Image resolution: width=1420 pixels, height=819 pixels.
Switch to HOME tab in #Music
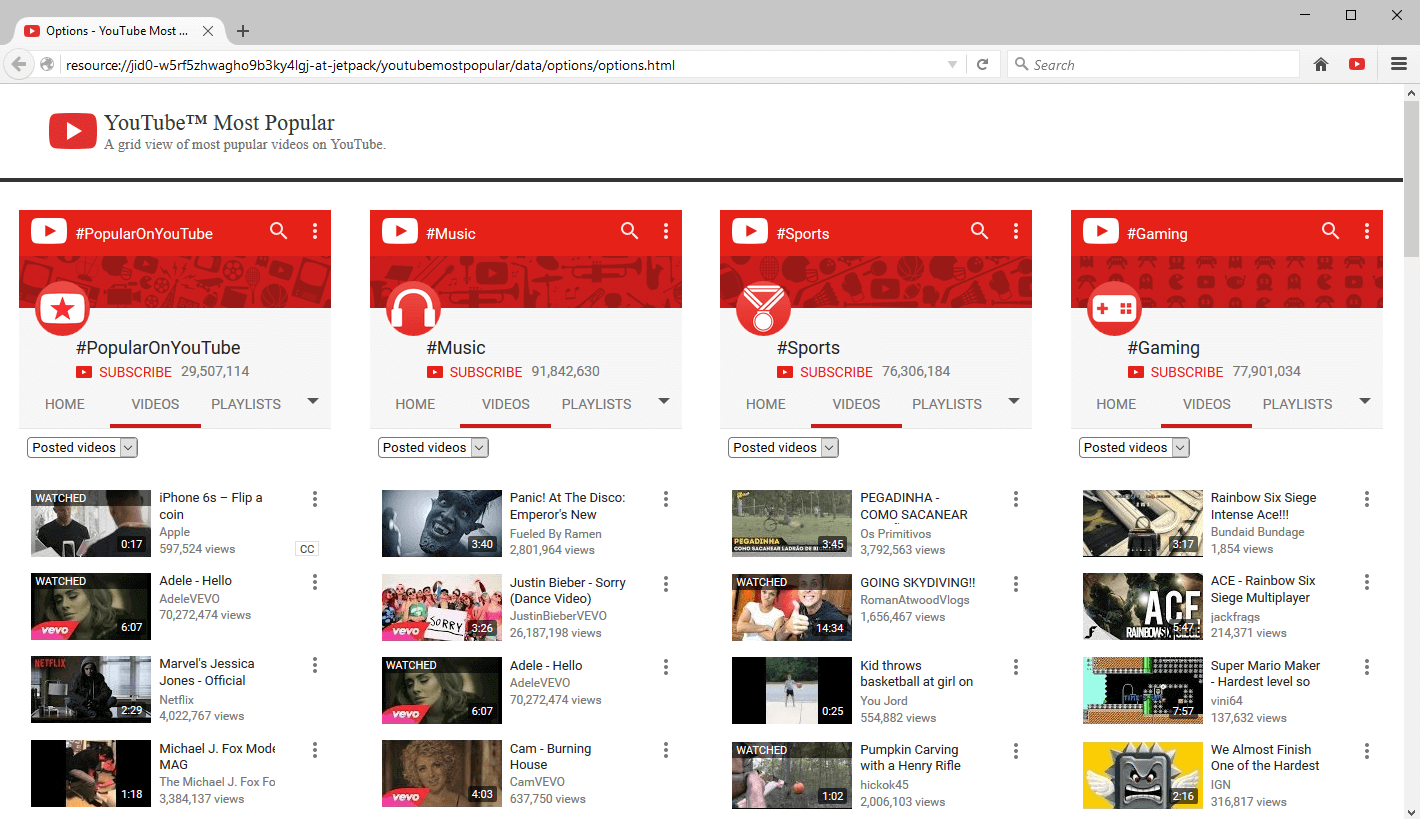pyautogui.click(x=415, y=404)
